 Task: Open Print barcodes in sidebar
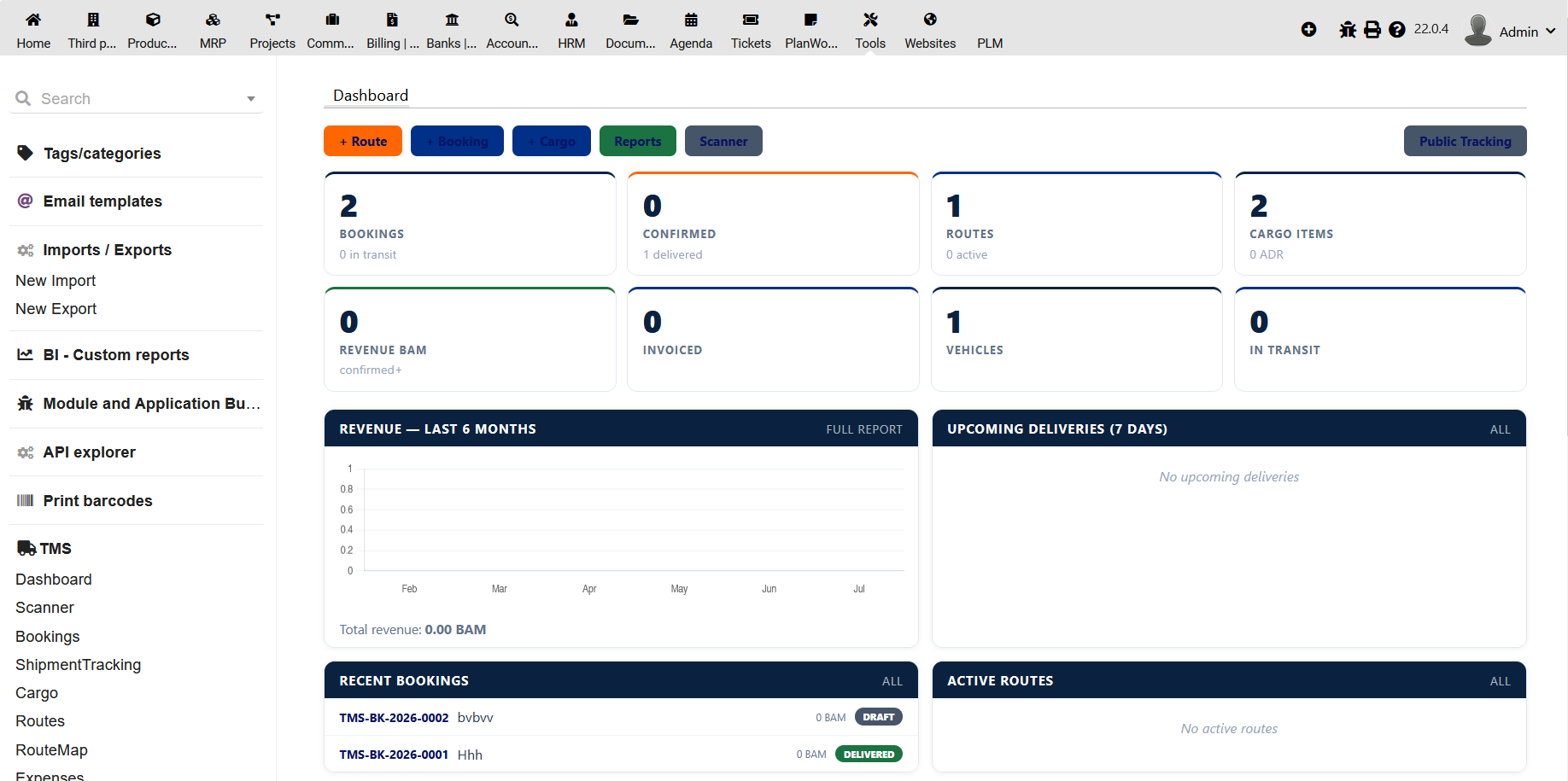click(97, 501)
